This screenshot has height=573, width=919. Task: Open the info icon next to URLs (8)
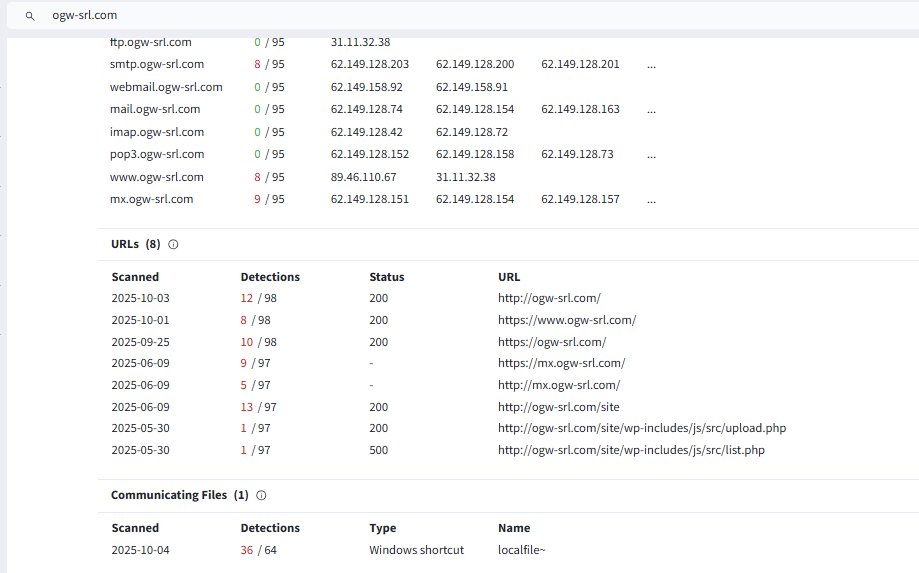tap(173, 244)
